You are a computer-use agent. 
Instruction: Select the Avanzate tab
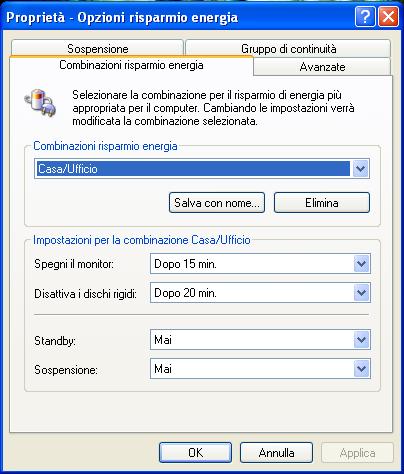[322, 66]
